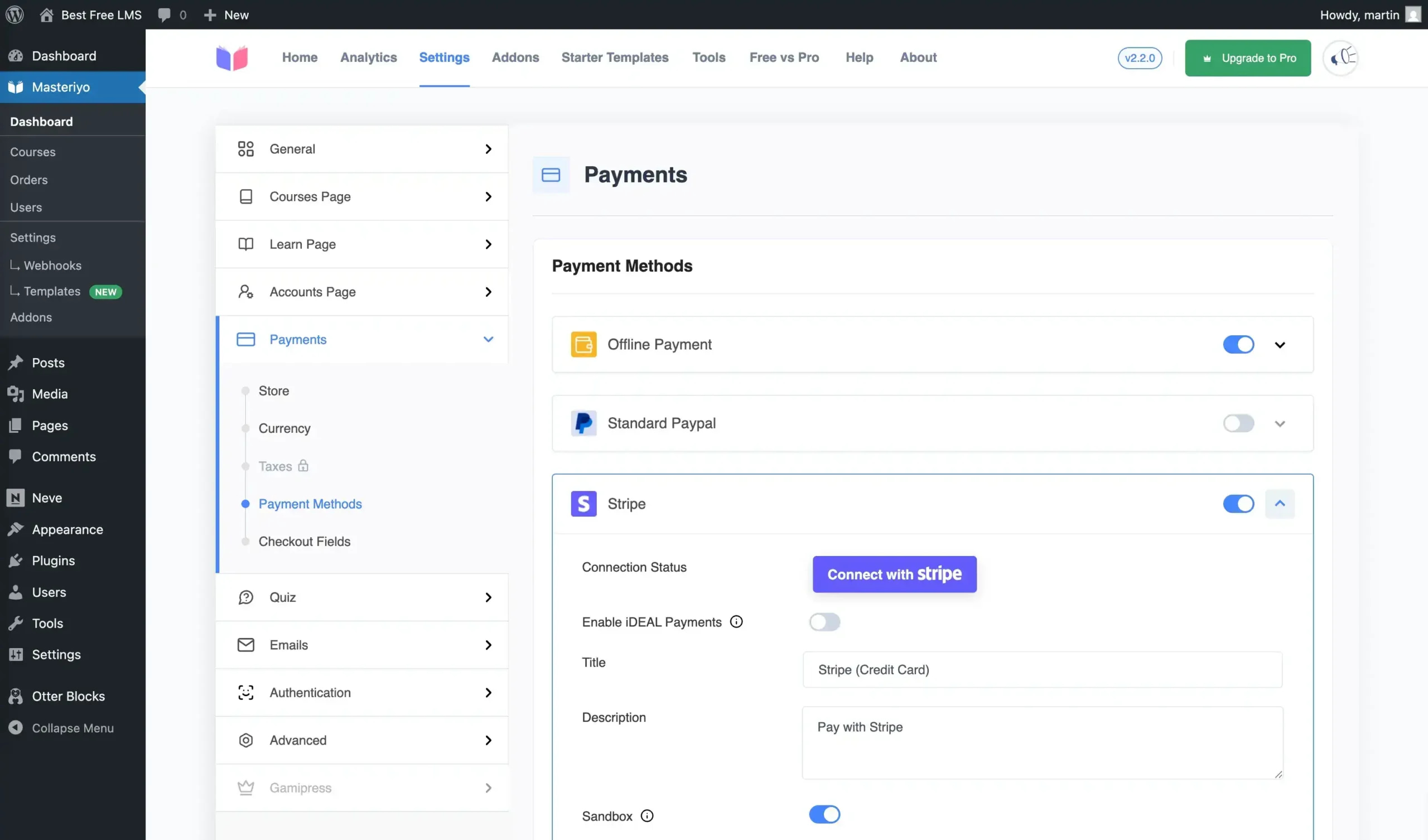
Task: Open the Checkout Fields sub-item
Action: [x=305, y=540]
